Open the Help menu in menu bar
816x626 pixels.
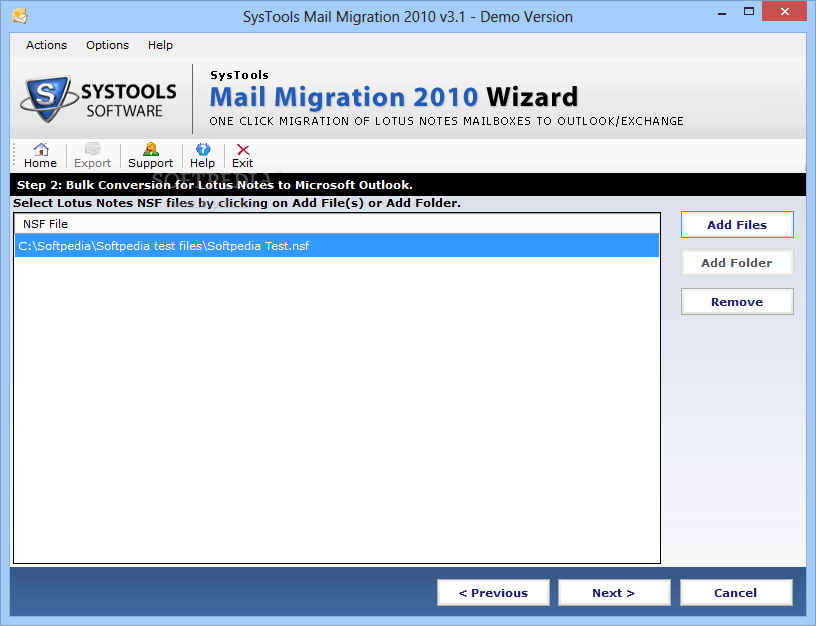pos(160,45)
